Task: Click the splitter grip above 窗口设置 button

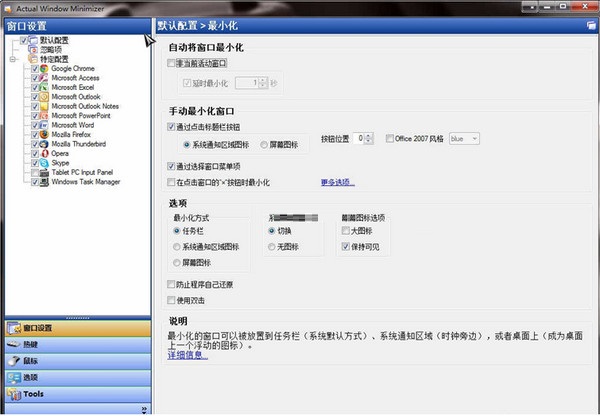Action: [78, 318]
